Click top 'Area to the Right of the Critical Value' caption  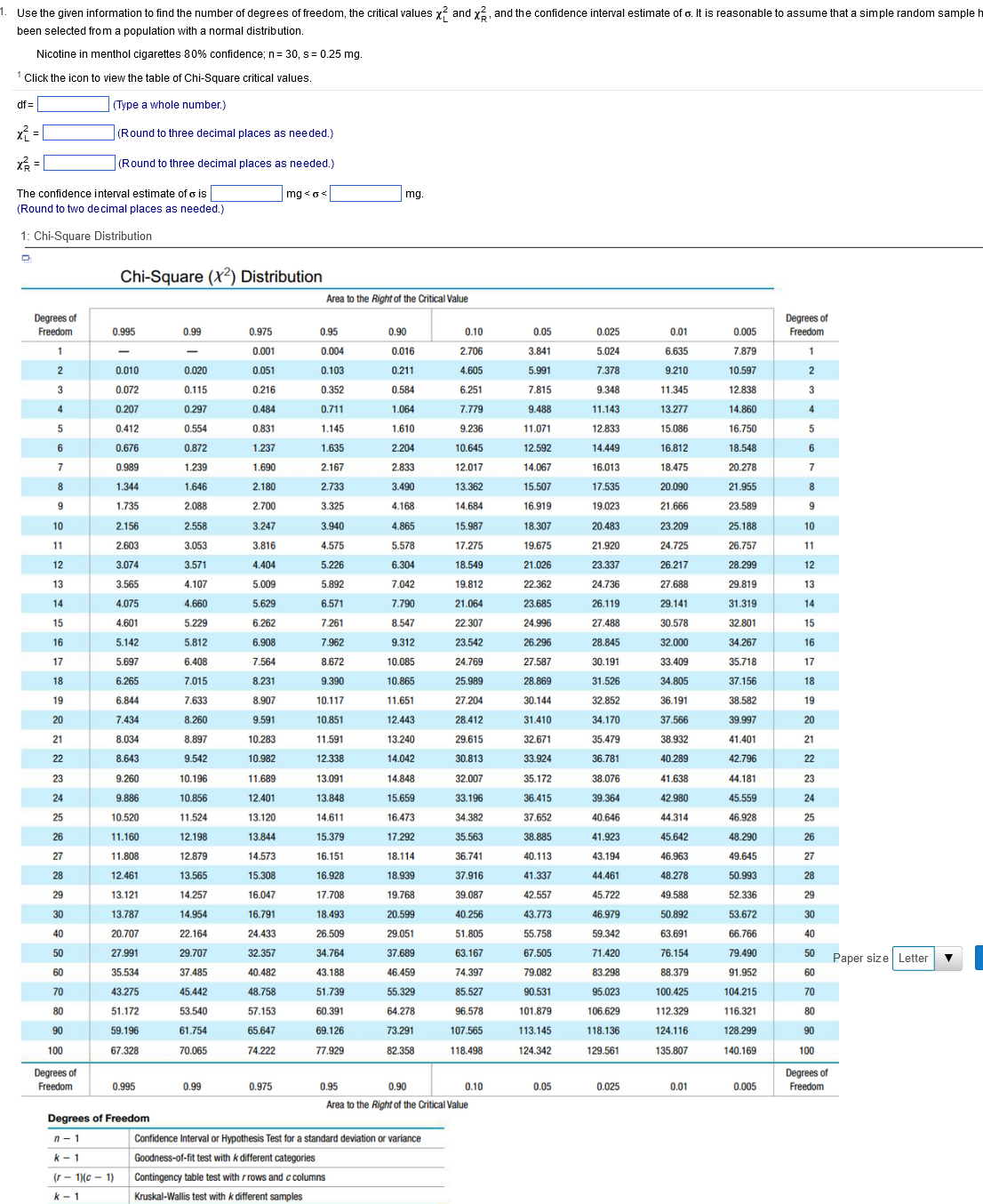click(x=397, y=299)
